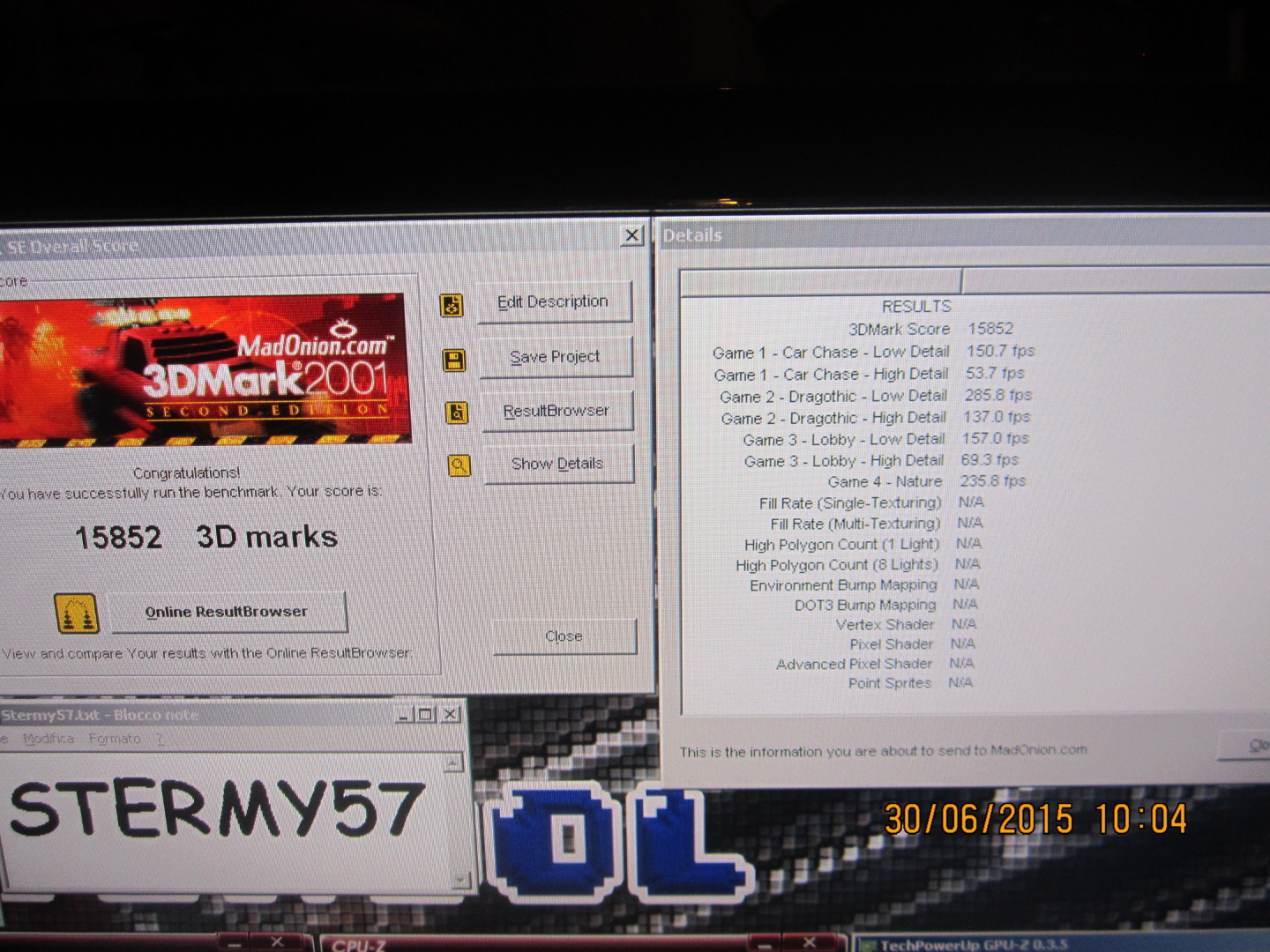Select Game 1 - Car Chase - High Detail row
1270x952 pixels.
(869, 374)
